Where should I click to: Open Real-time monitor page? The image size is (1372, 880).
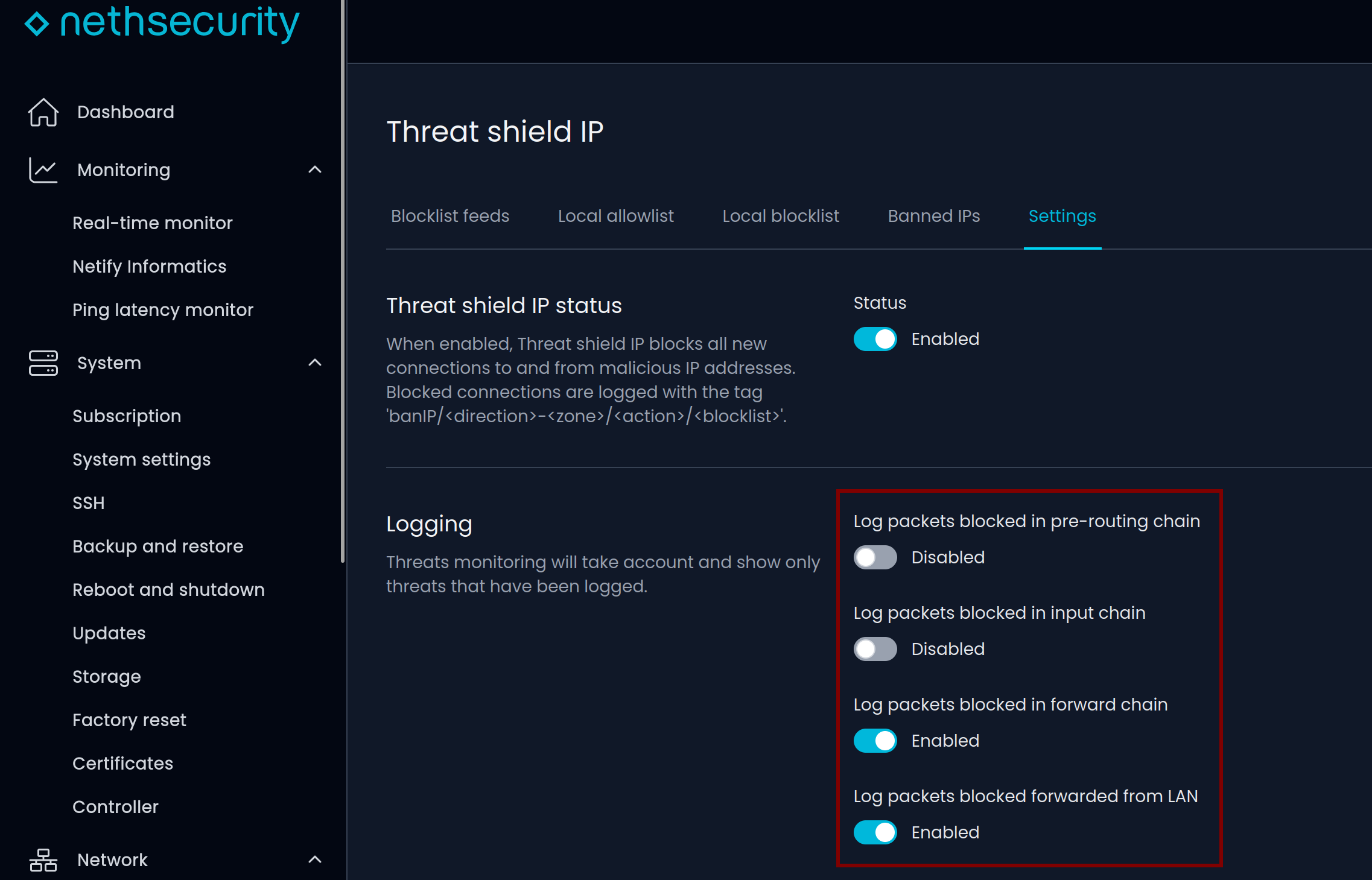click(x=152, y=223)
